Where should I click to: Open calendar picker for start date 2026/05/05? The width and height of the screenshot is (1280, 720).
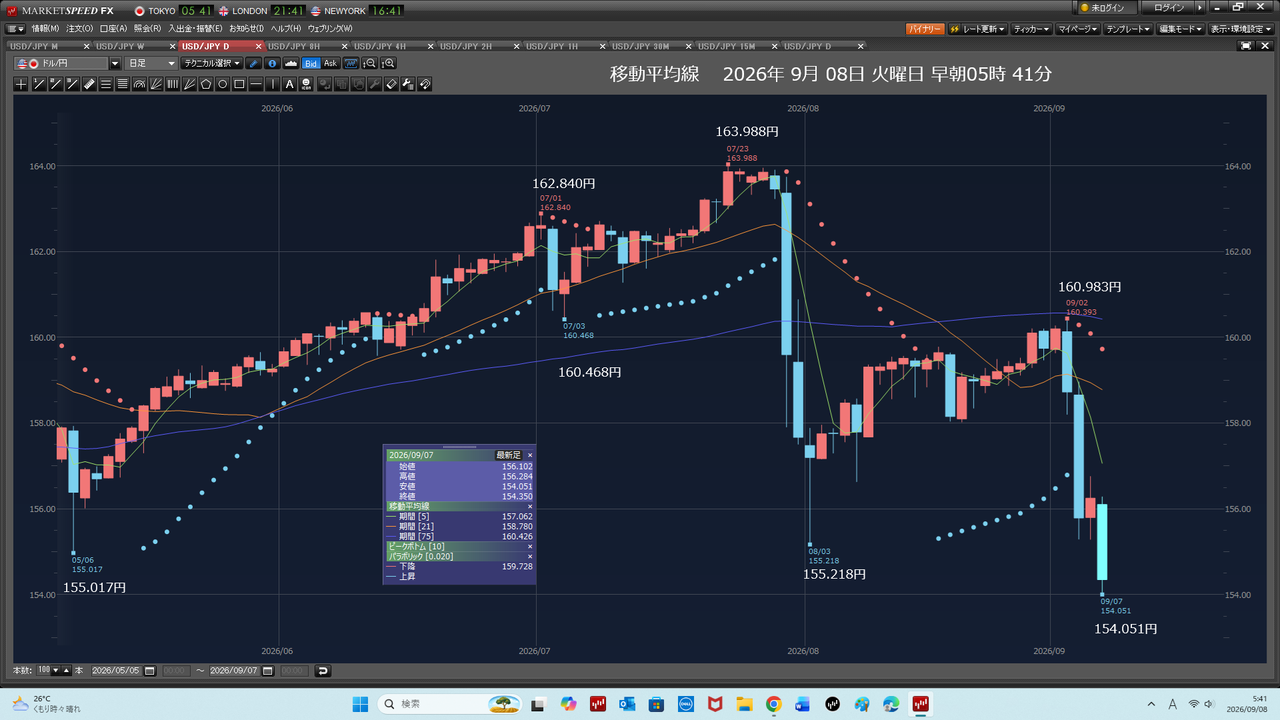point(149,671)
